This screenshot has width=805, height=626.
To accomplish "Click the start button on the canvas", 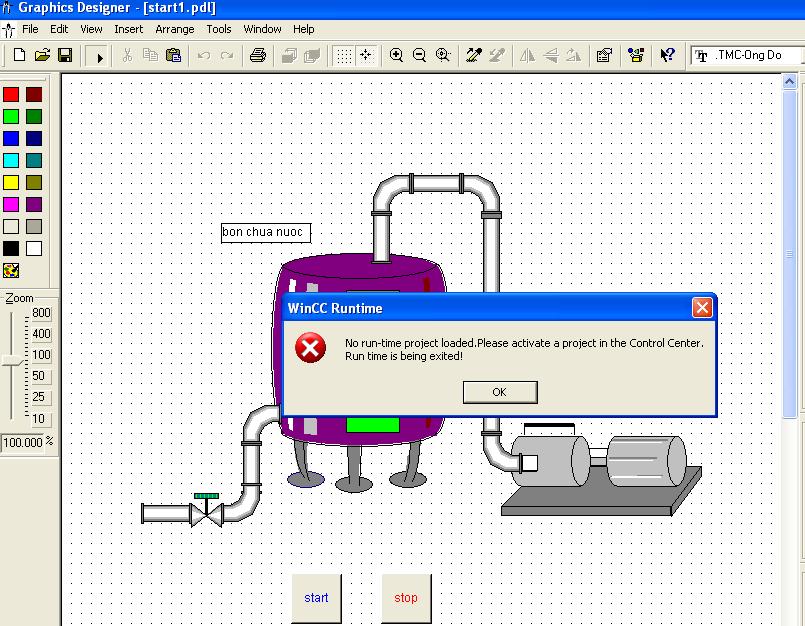I will (x=316, y=598).
